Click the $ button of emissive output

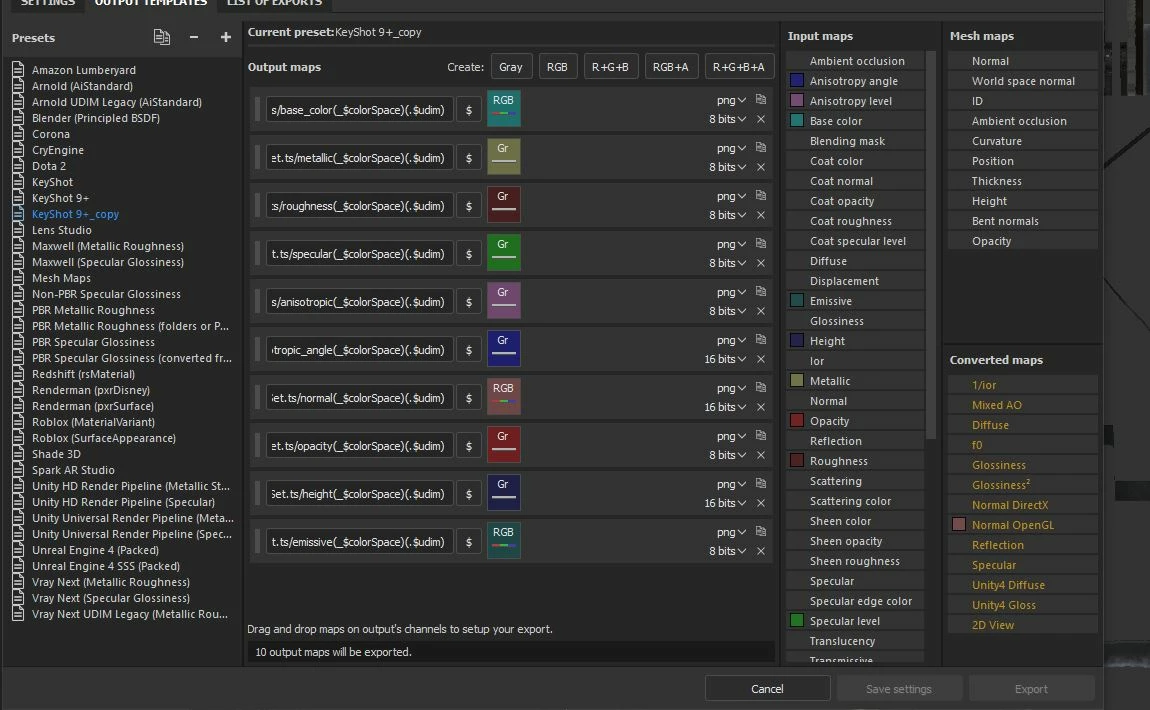point(469,542)
